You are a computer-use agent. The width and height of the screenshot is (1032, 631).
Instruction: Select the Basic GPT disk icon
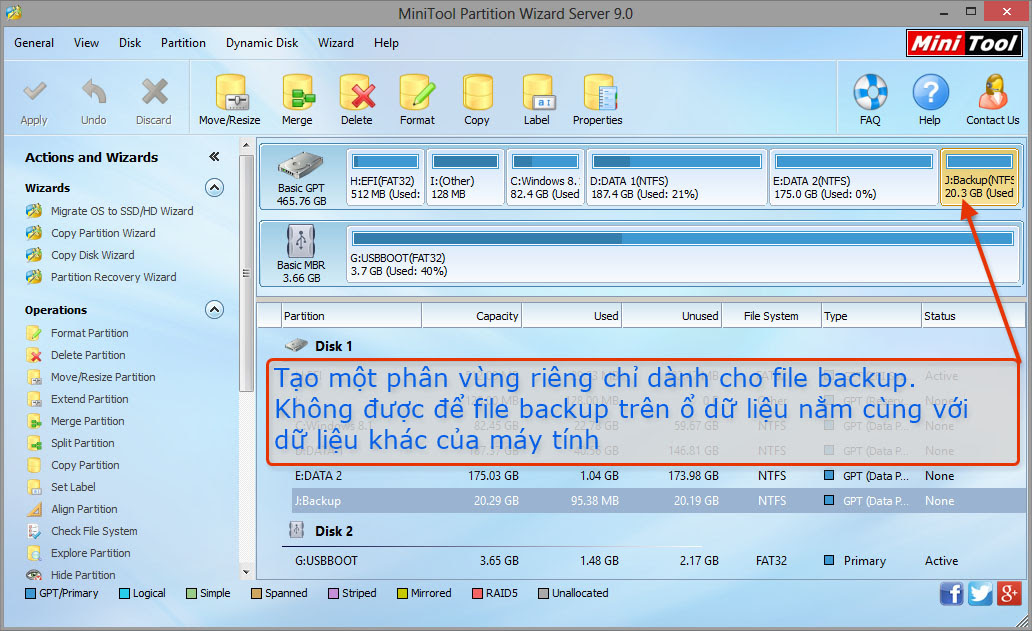301,164
